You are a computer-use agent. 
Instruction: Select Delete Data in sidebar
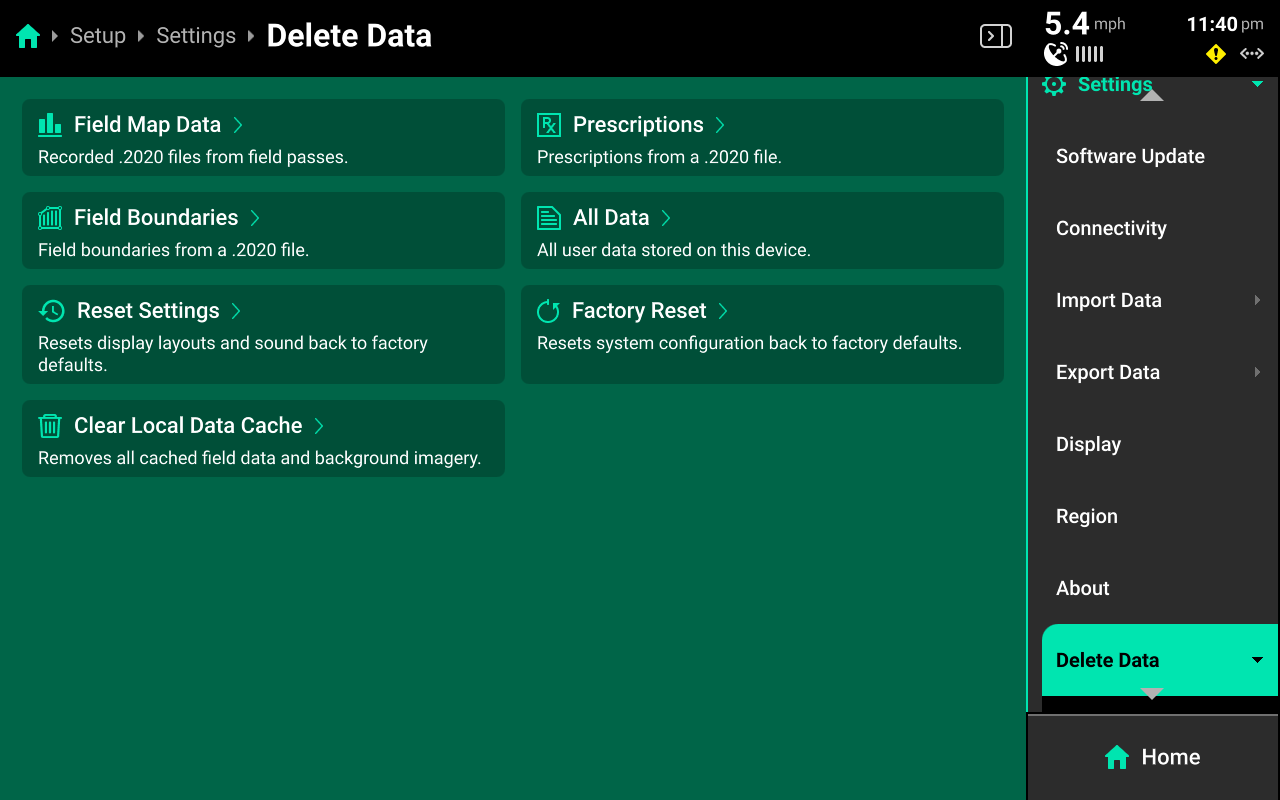(1160, 660)
